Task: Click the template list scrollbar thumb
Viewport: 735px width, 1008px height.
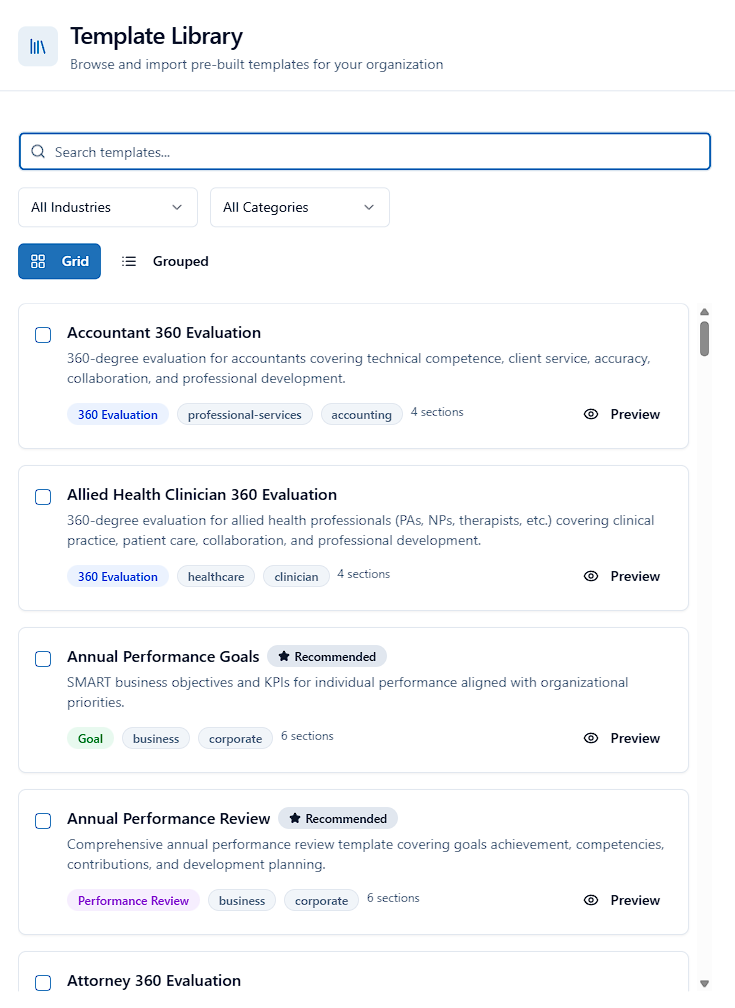Action: (x=704, y=339)
